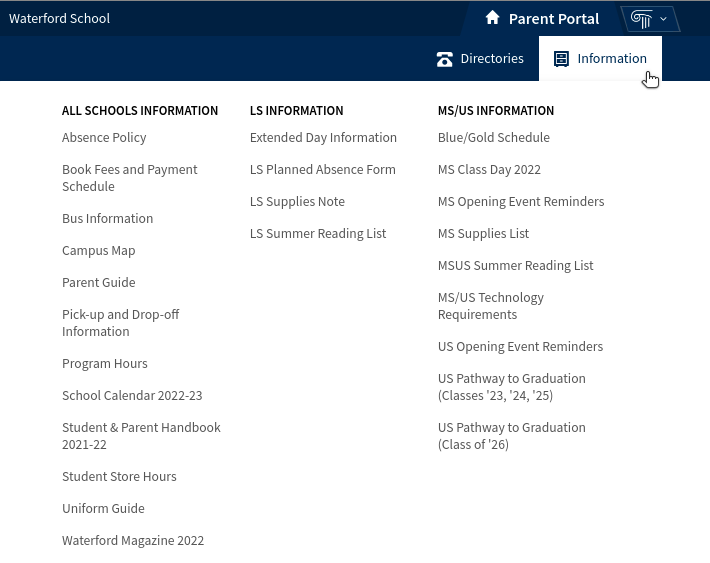Open the school logo account dropdown
This screenshot has height=563, width=710.
[649, 19]
